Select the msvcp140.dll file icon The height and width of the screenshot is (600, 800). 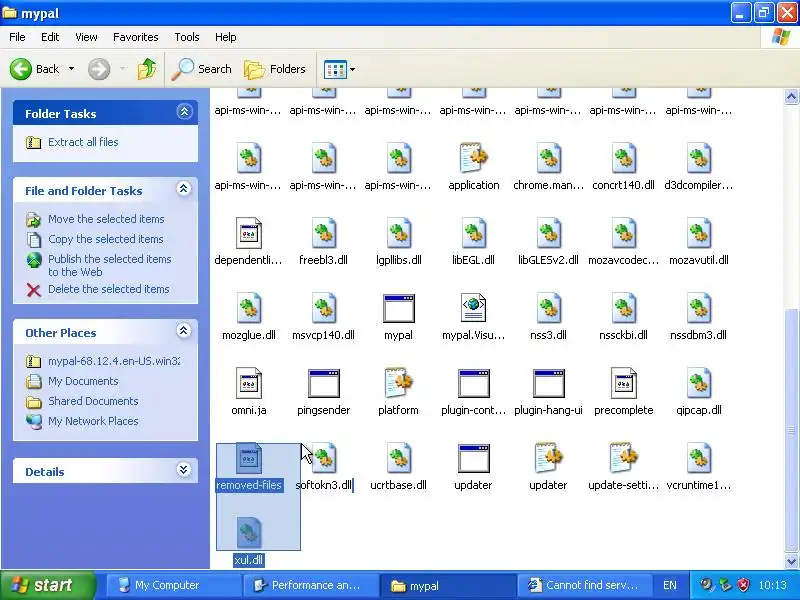323,309
